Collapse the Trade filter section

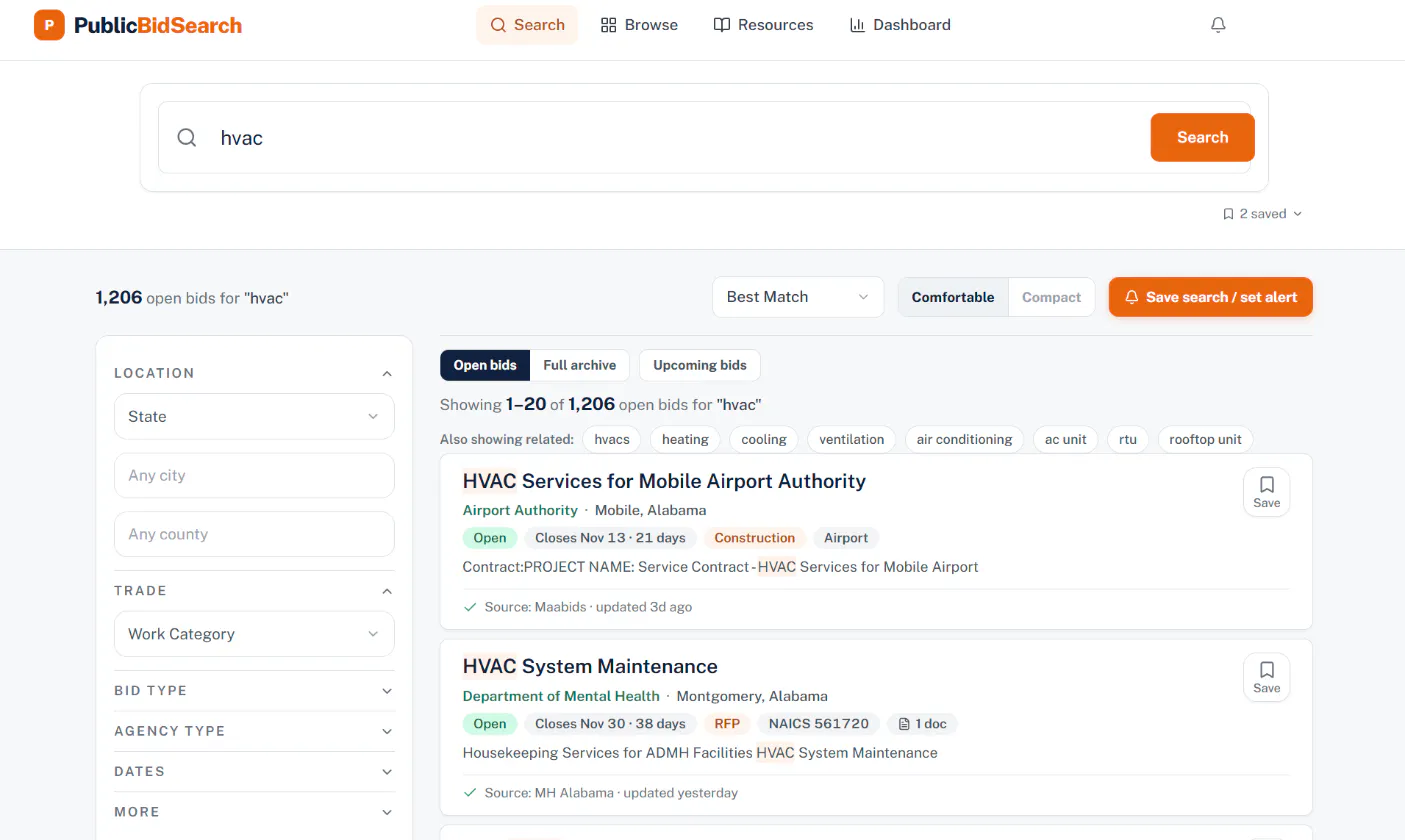[254, 591]
